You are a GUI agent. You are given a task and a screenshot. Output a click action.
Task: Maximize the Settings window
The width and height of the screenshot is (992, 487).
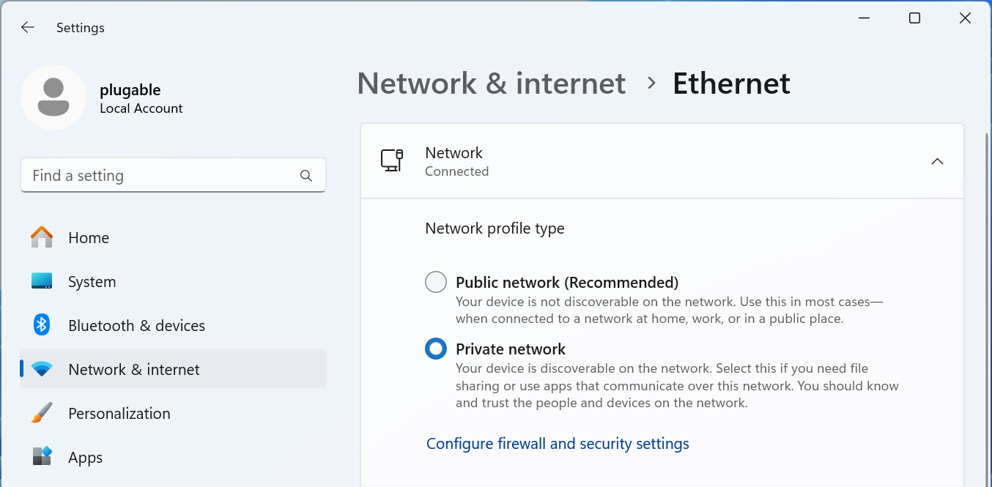(x=914, y=18)
